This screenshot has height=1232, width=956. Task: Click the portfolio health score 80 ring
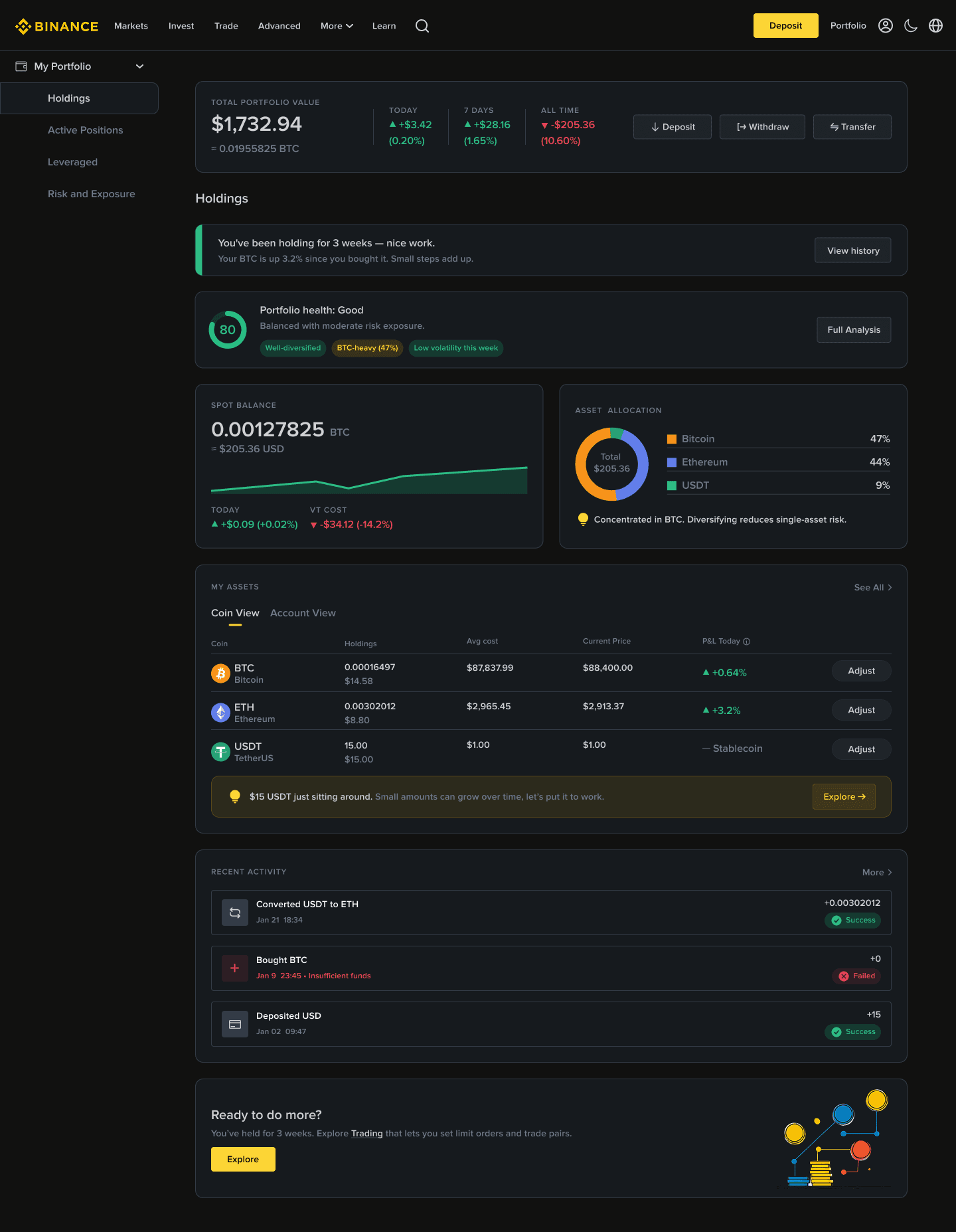pos(228,330)
